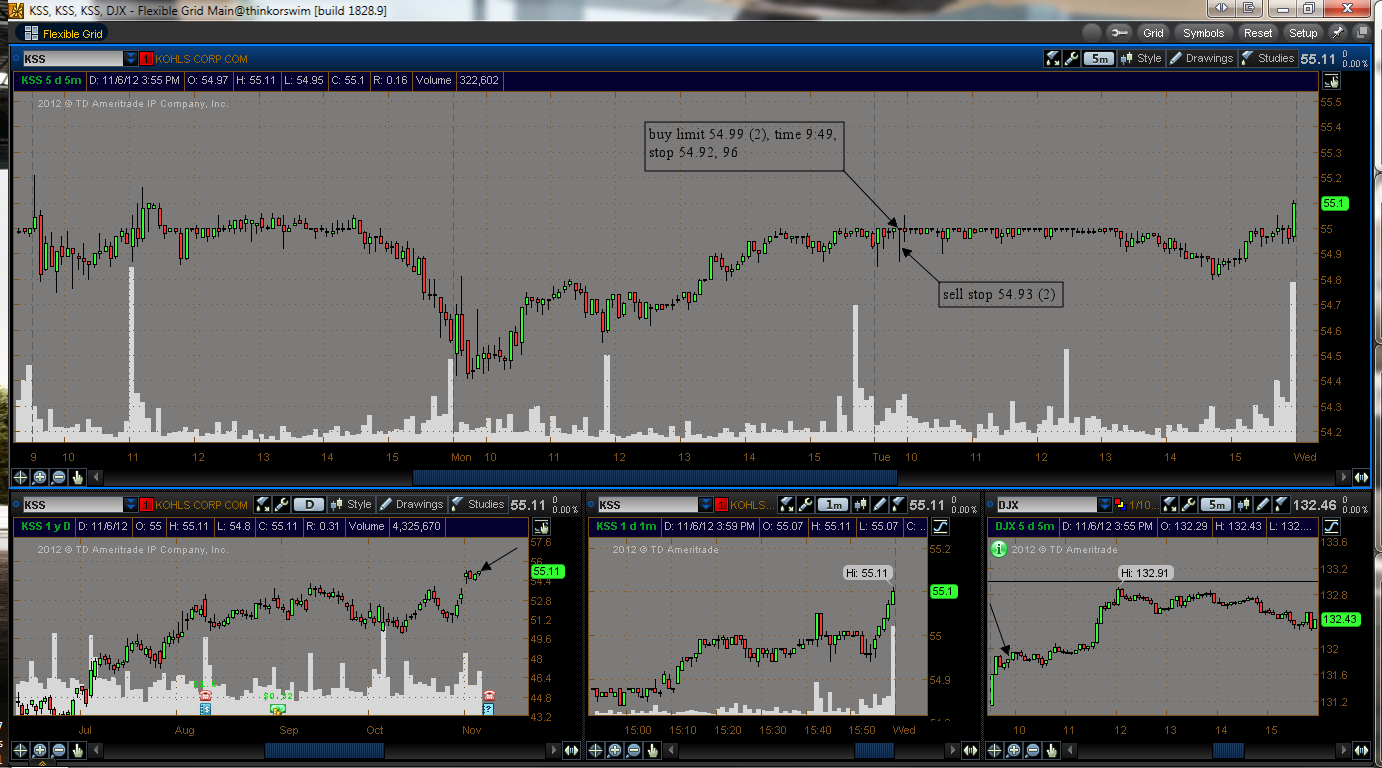
Task: Toggle price axis hand icon in daily chart
Action: [x=541, y=526]
